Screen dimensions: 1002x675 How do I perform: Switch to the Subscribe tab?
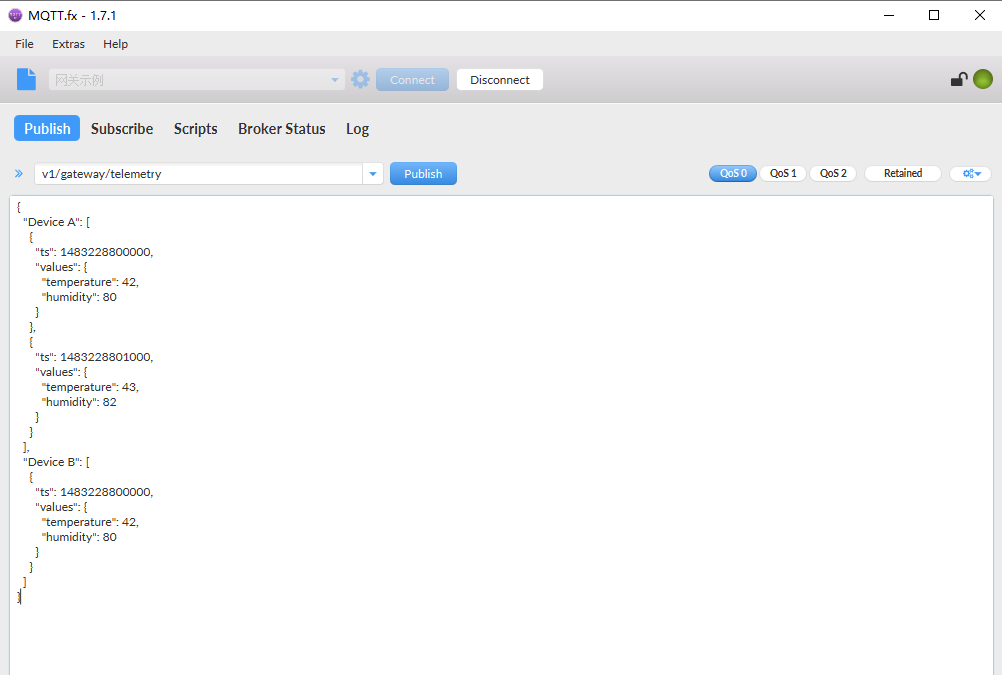pyautogui.click(x=122, y=128)
